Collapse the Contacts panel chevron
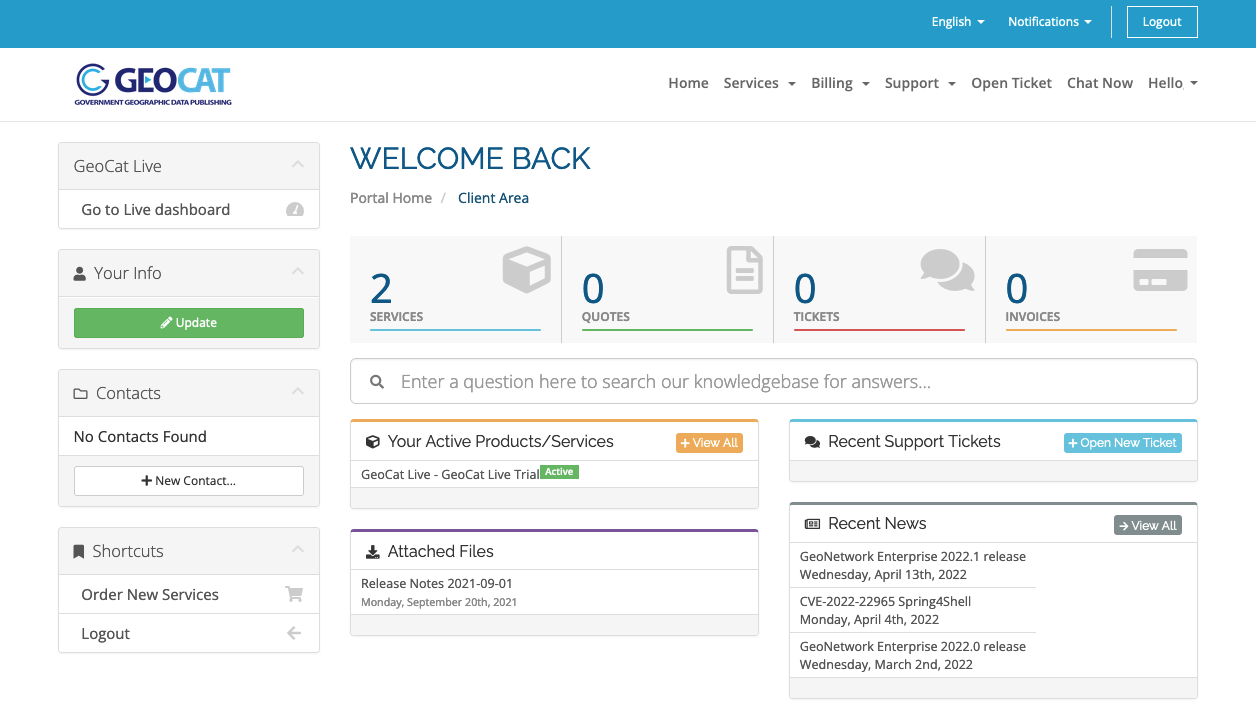The width and height of the screenshot is (1256, 720). [x=297, y=392]
